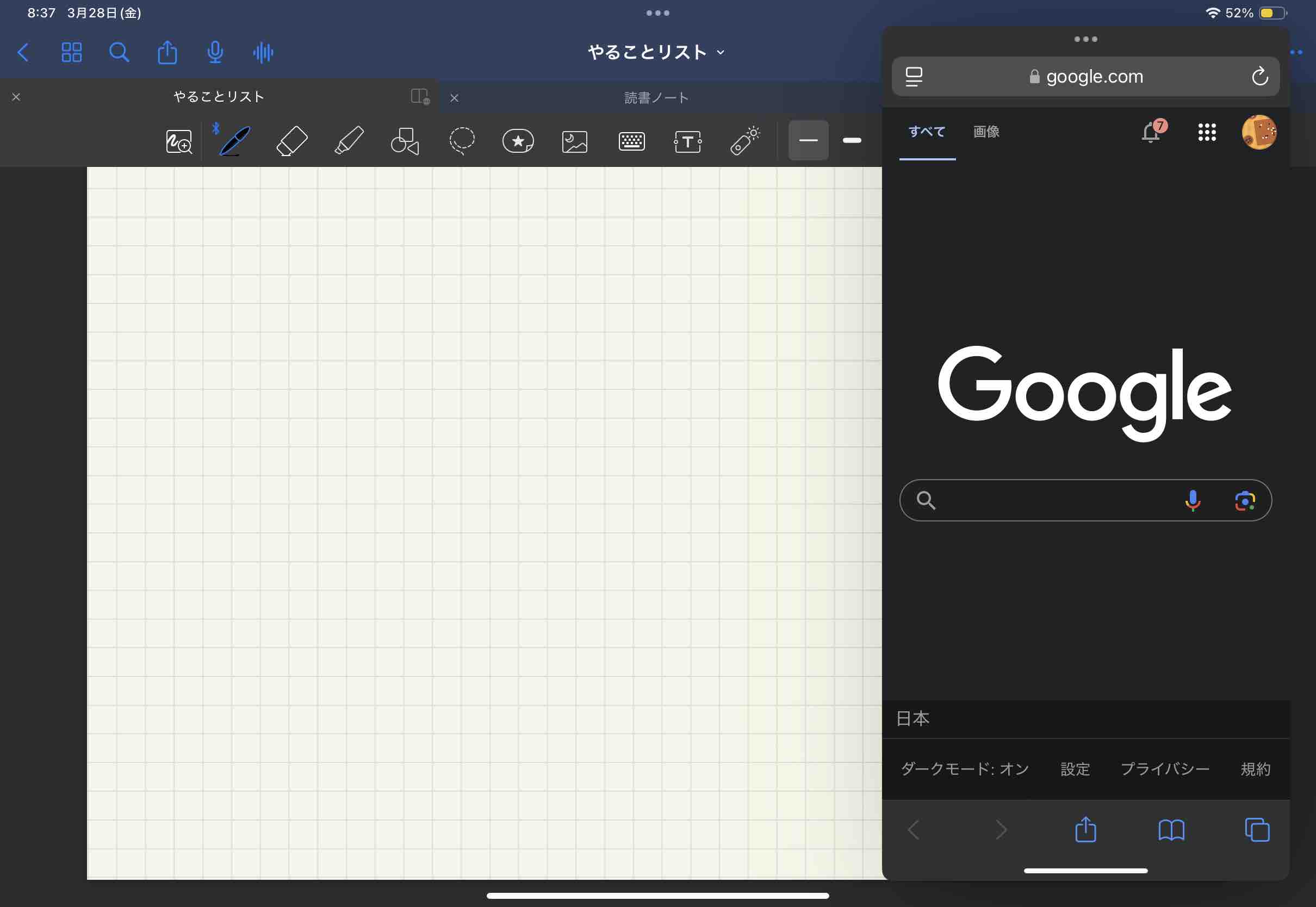Open the Google apps grid
Screen dimensions: 1316x907
click(1207, 133)
